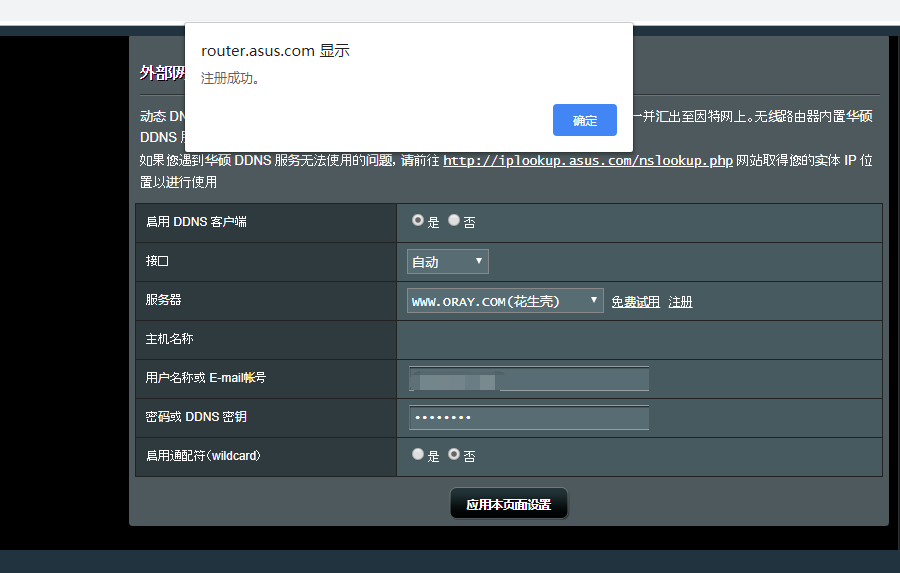This screenshot has width=900, height=573.
Task: Click the 注册 link beside server dropdown
Action: point(680,301)
